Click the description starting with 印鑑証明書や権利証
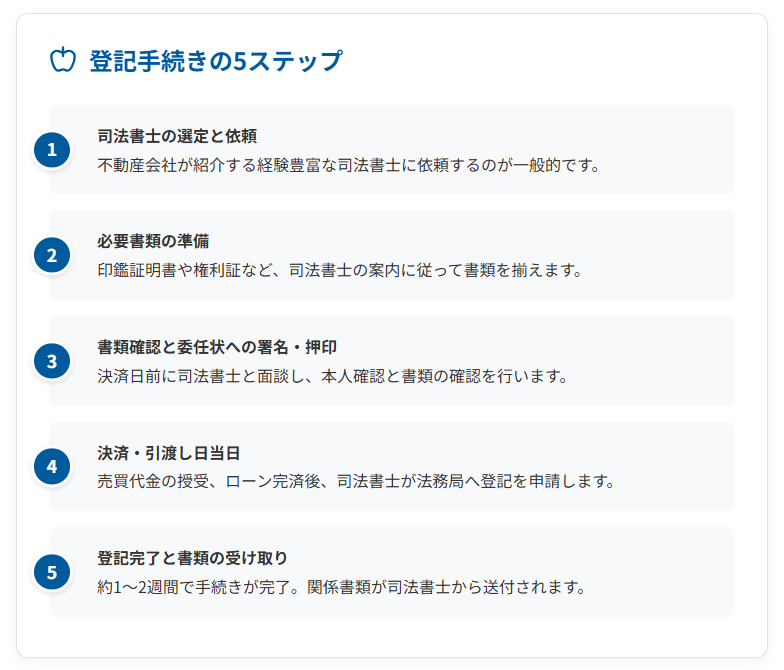This screenshot has width=784, height=670. pyautogui.click(x=340, y=270)
